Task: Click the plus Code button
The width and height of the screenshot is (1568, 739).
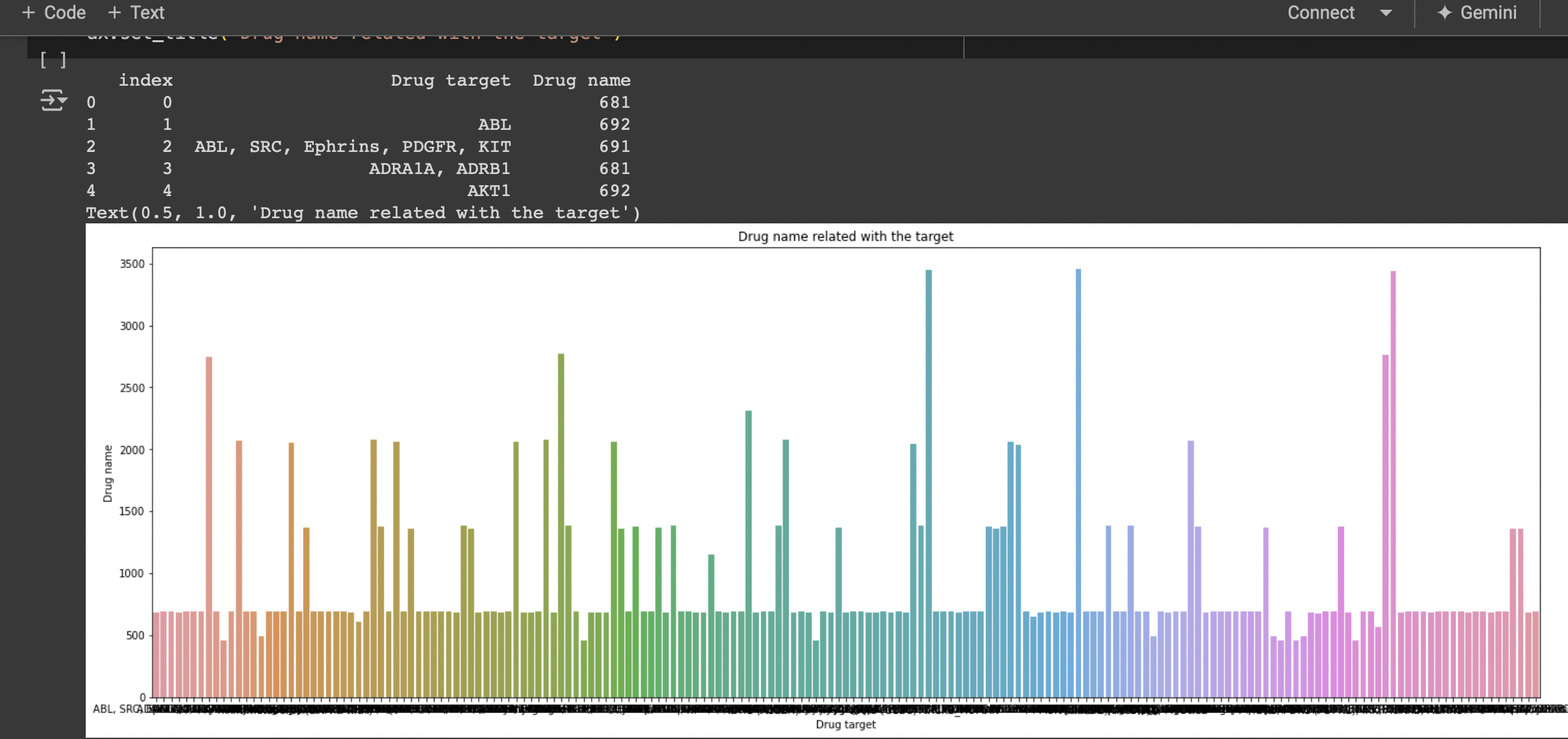Action: pos(54,13)
